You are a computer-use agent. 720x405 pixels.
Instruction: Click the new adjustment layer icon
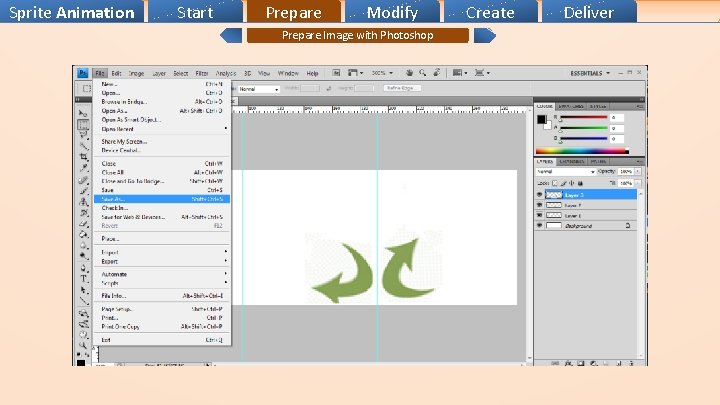coord(593,363)
